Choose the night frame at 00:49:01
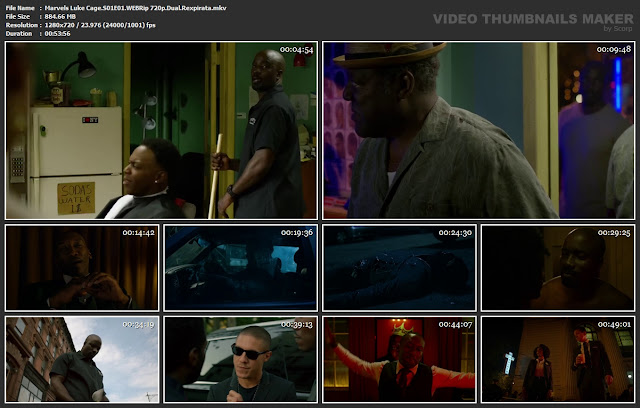The width and height of the screenshot is (640, 408). (558, 359)
